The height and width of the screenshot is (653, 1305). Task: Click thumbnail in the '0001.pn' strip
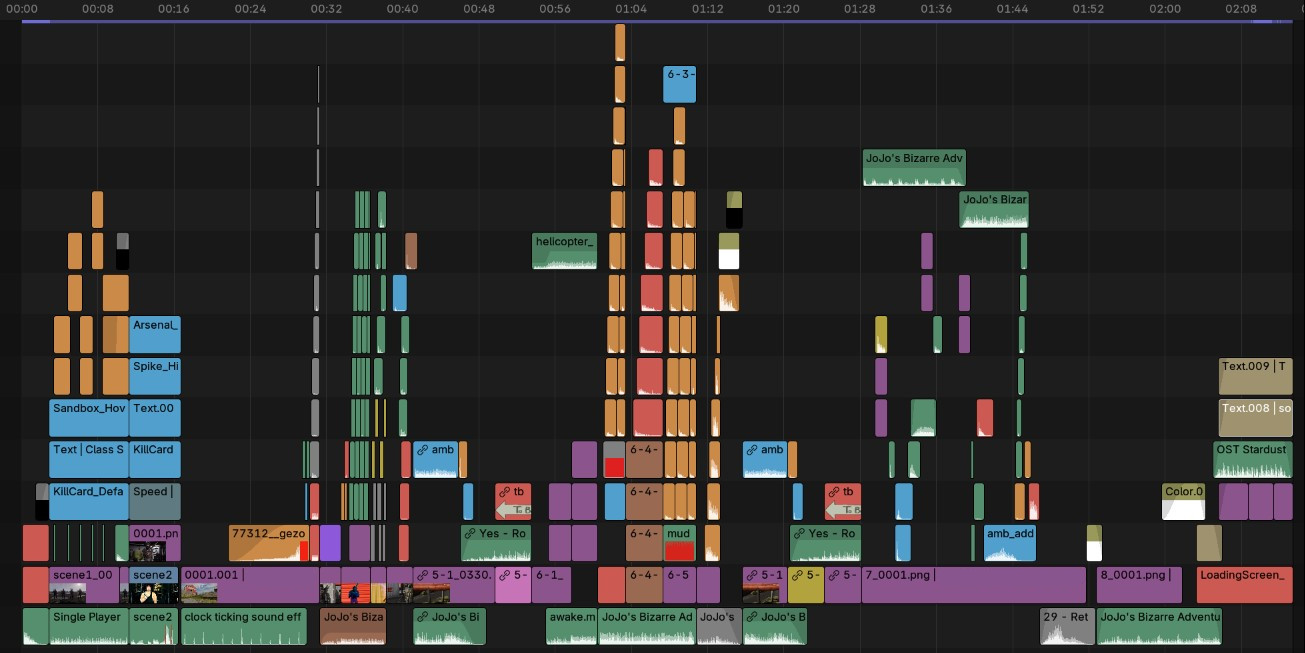point(147,552)
